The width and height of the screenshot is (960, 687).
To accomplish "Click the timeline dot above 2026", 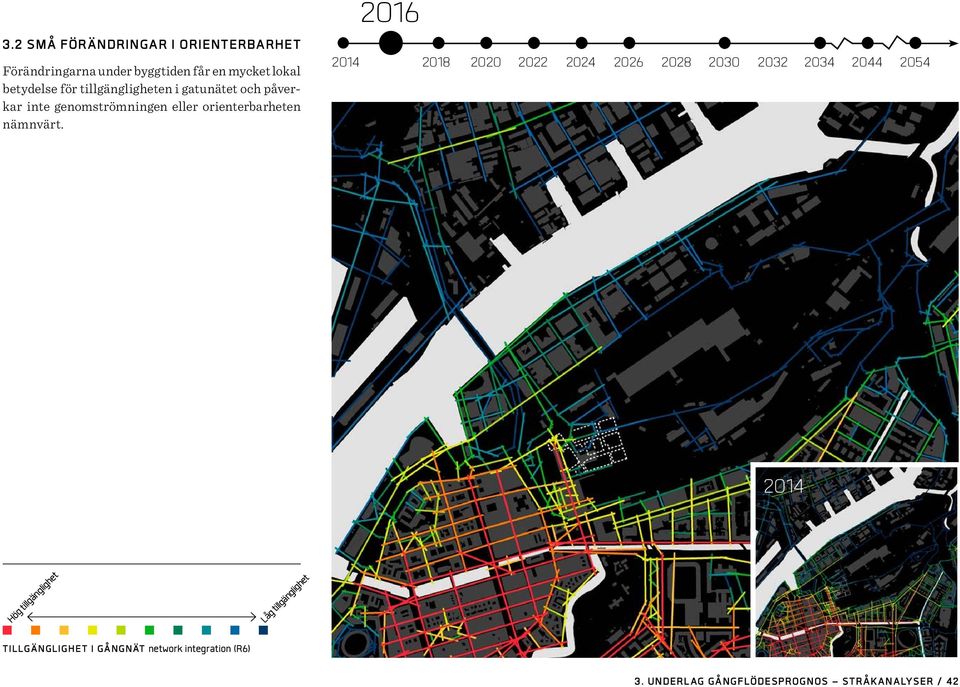I will pos(629,43).
